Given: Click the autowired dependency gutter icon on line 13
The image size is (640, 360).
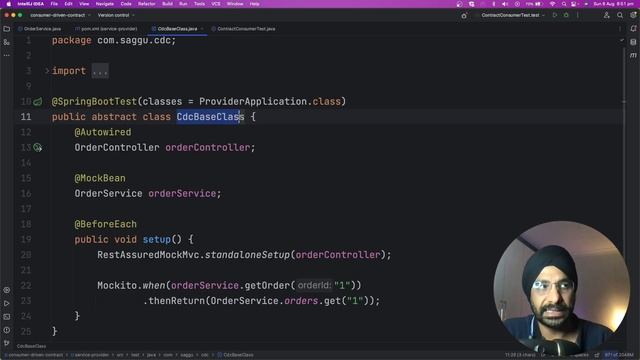Looking at the screenshot, I should pos(38,147).
